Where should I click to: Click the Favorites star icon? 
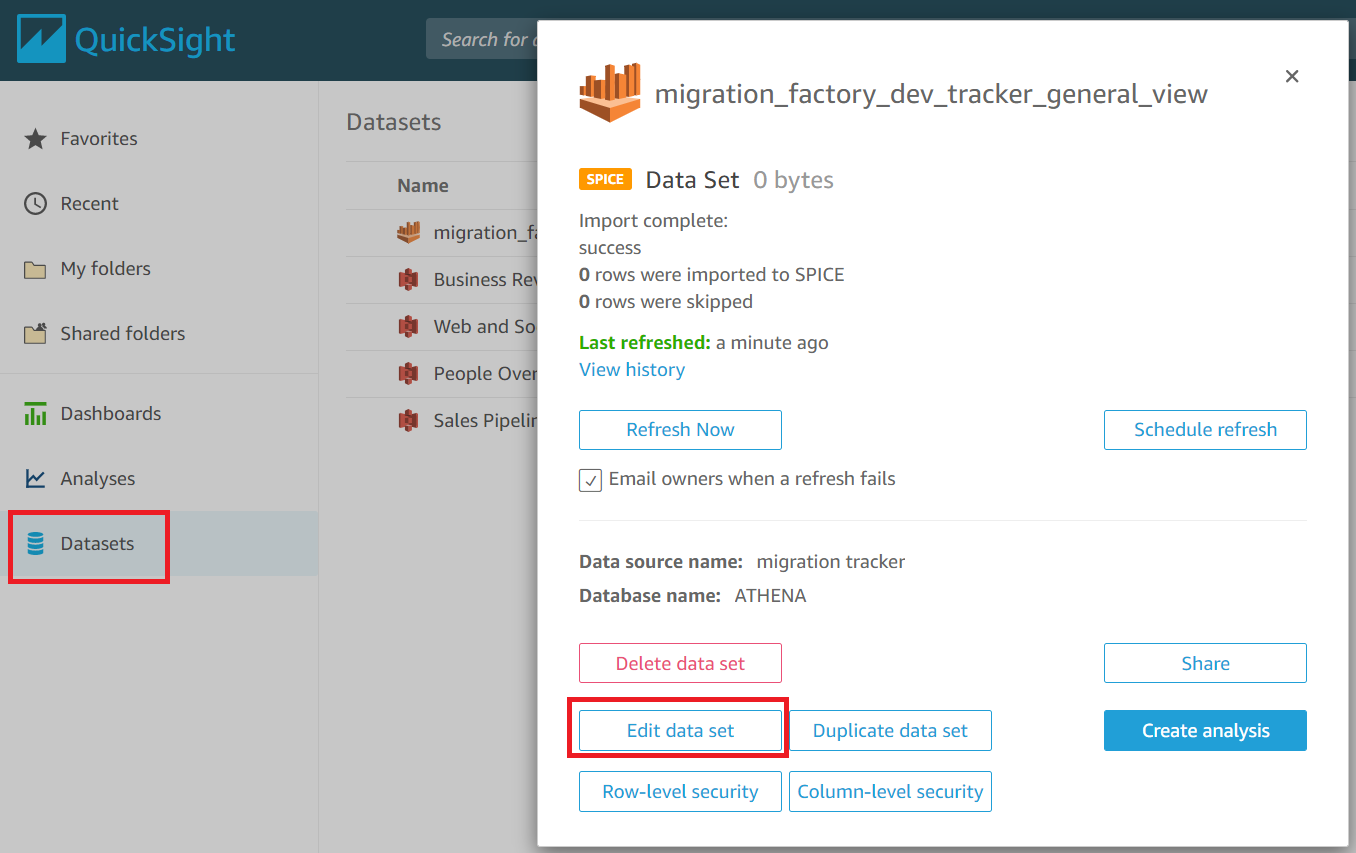pyautogui.click(x=36, y=139)
